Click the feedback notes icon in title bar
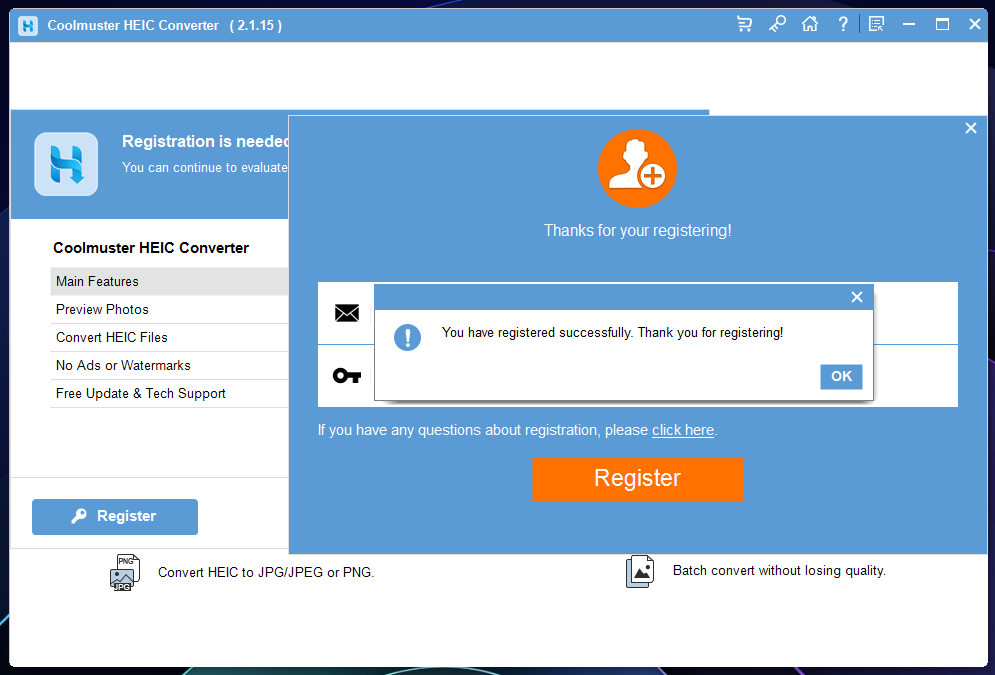The image size is (995, 675). pos(876,24)
